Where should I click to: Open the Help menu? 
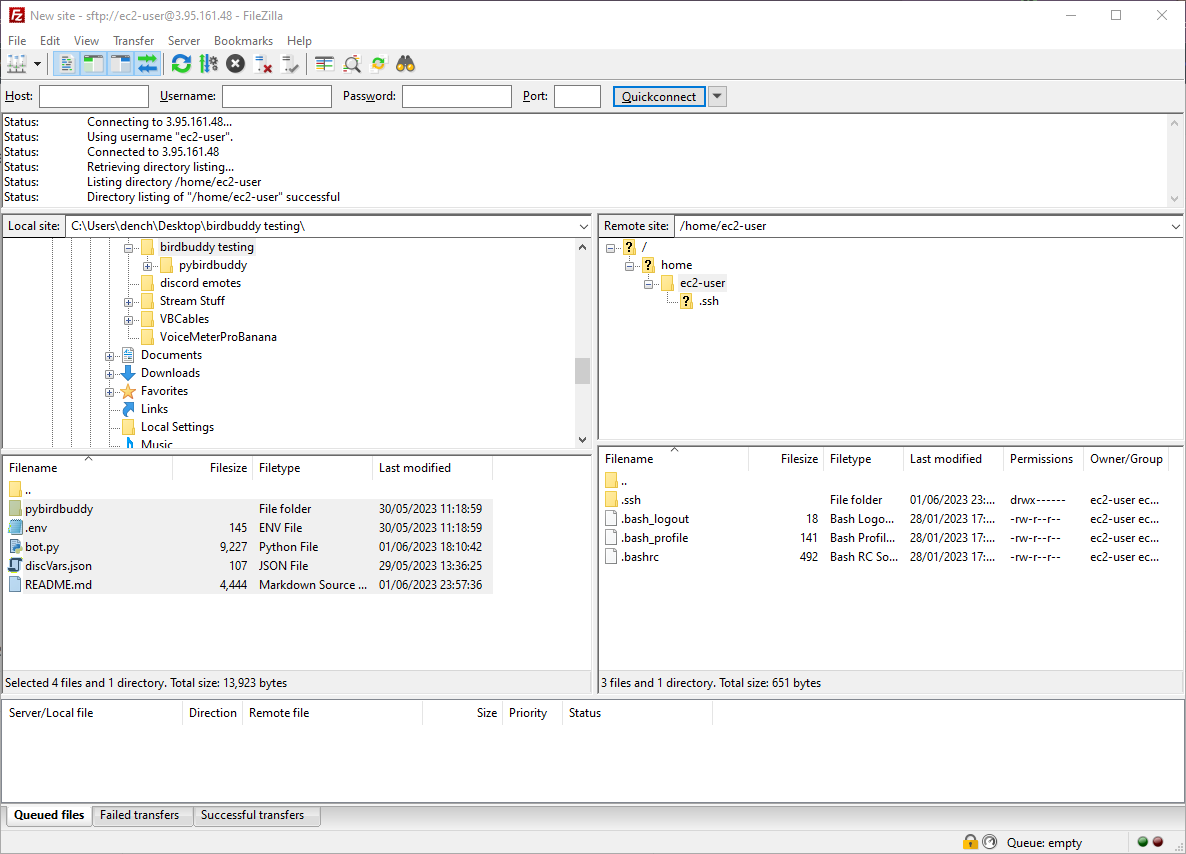299,41
